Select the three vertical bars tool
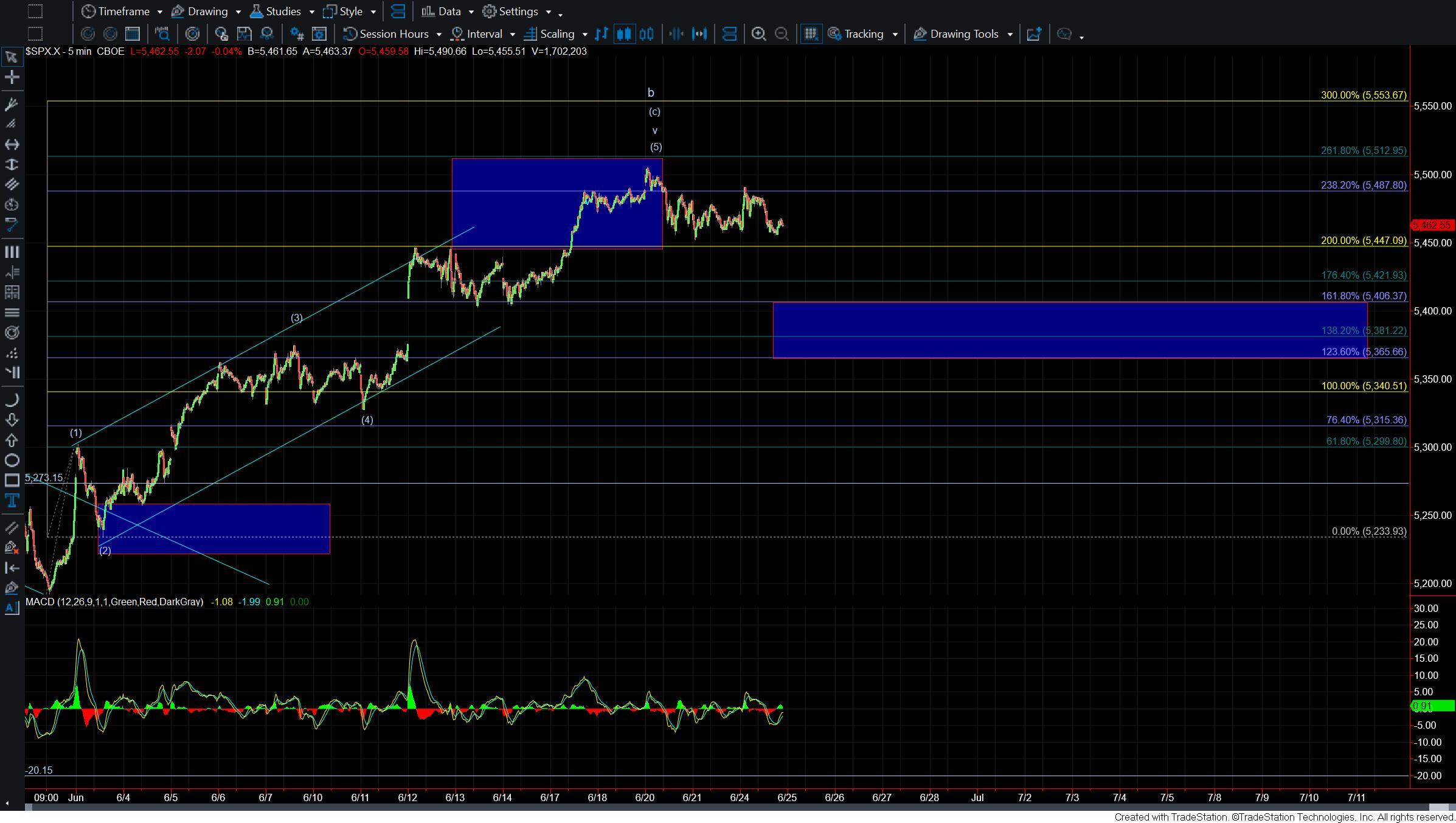 [11, 252]
